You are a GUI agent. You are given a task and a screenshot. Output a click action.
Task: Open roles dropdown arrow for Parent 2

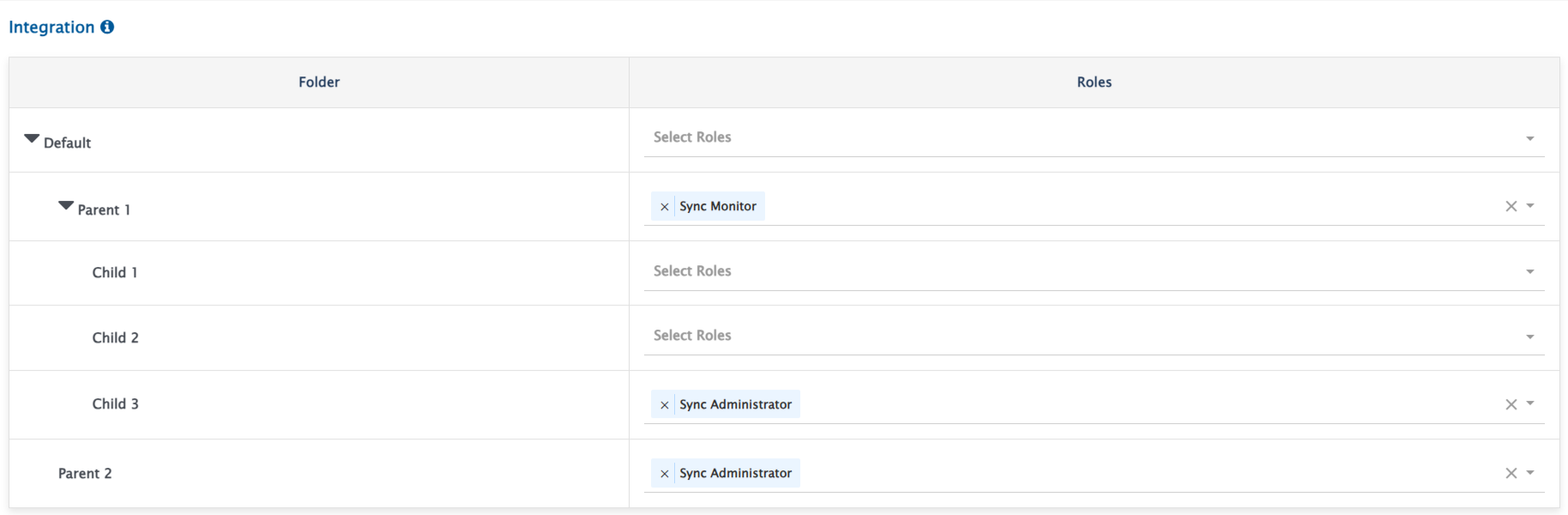pyautogui.click(x=1530, y=473)
